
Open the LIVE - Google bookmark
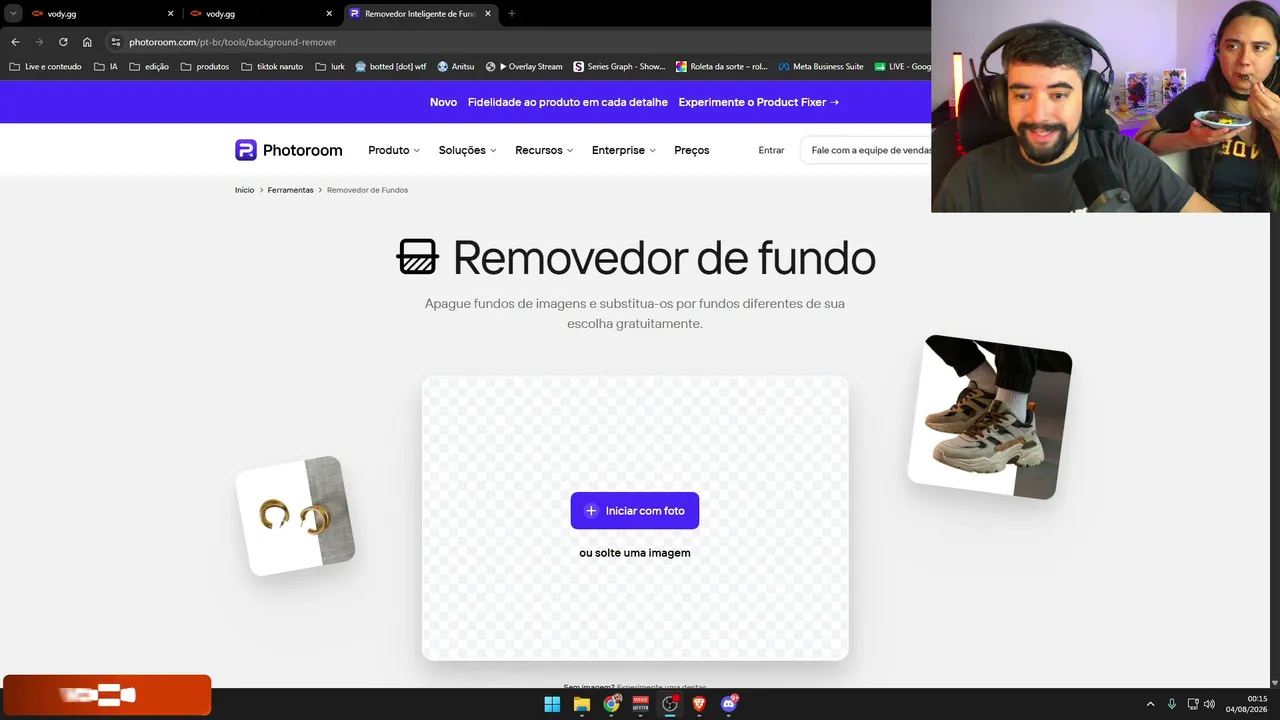903,67
